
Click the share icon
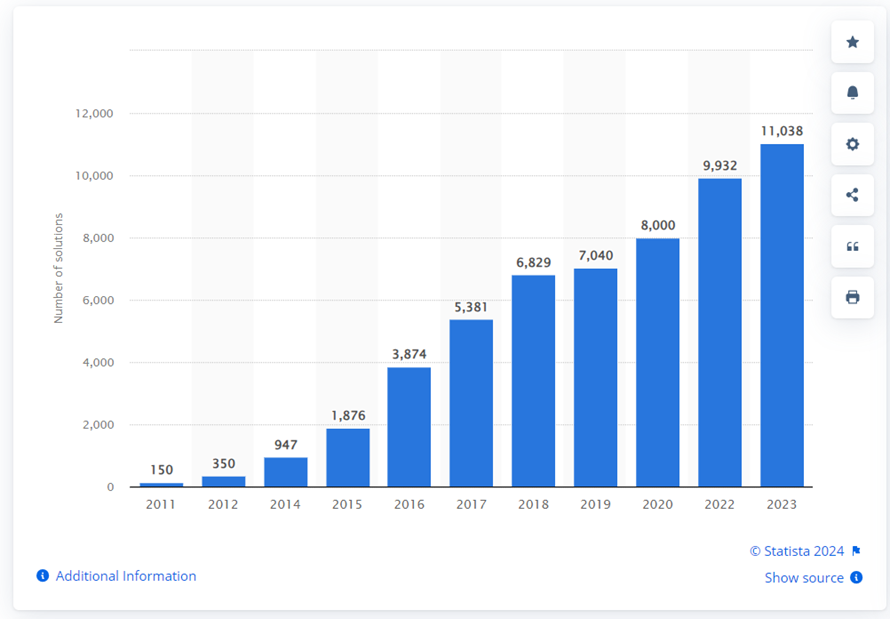pos(852,195)
